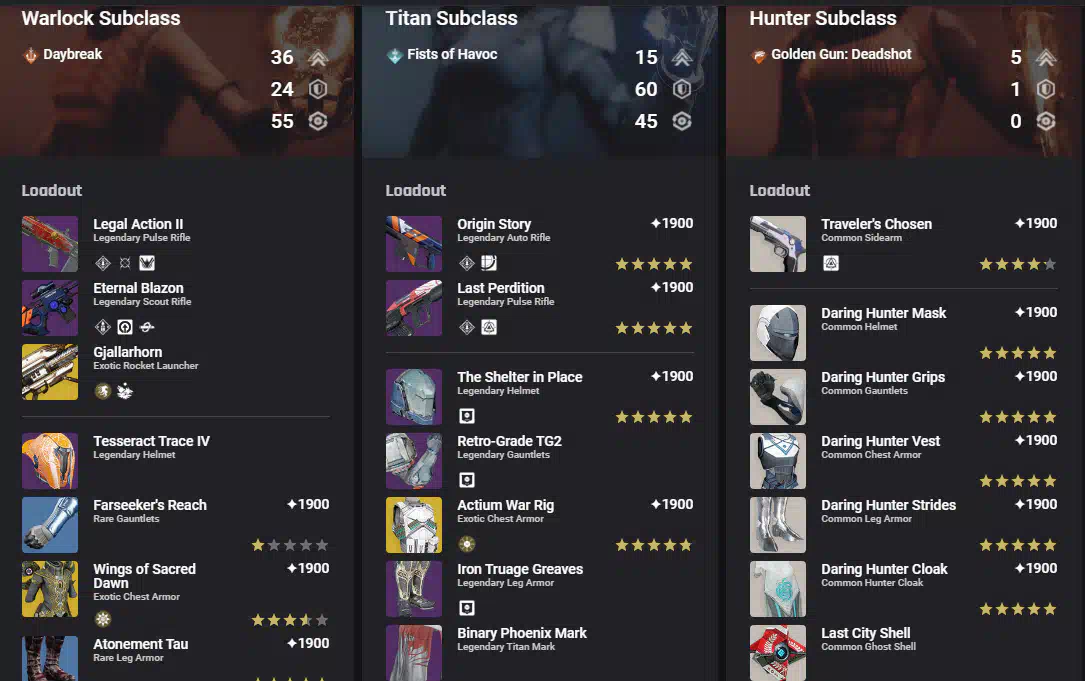Click the second perk icon under Eternal Blazon
Image resolution: width=1085 pixels, height=681 pixels.
pos(125,327)
